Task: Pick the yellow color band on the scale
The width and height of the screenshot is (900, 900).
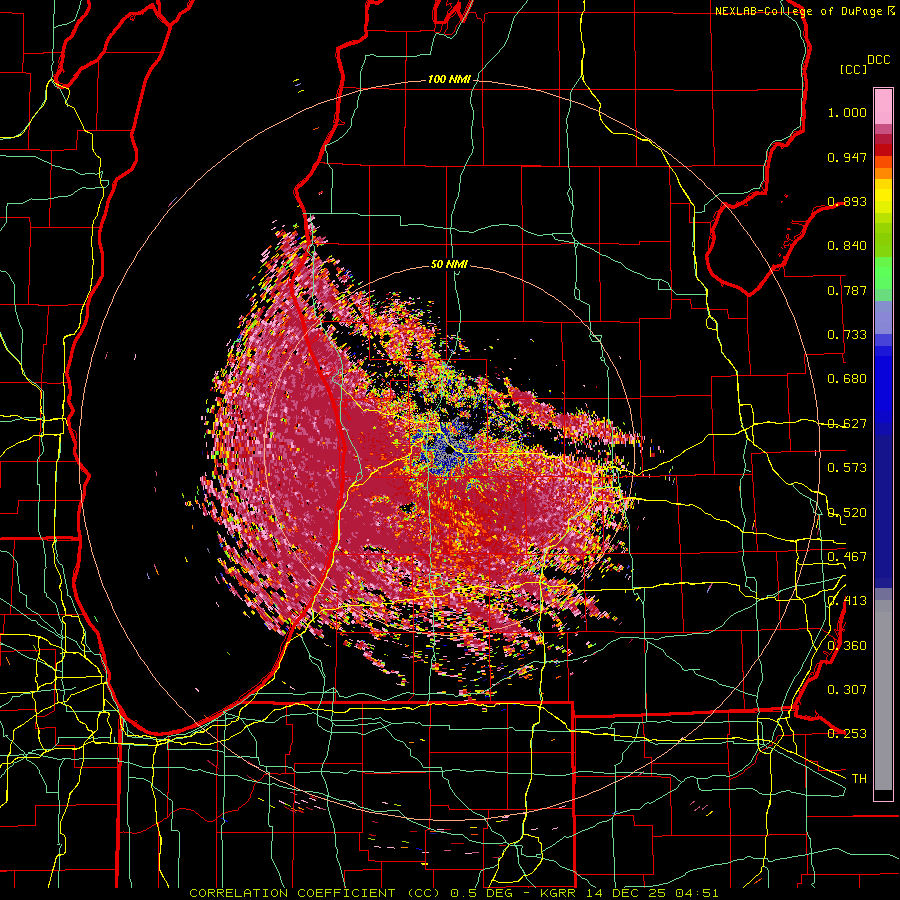Action: click(x=883, y=197)
